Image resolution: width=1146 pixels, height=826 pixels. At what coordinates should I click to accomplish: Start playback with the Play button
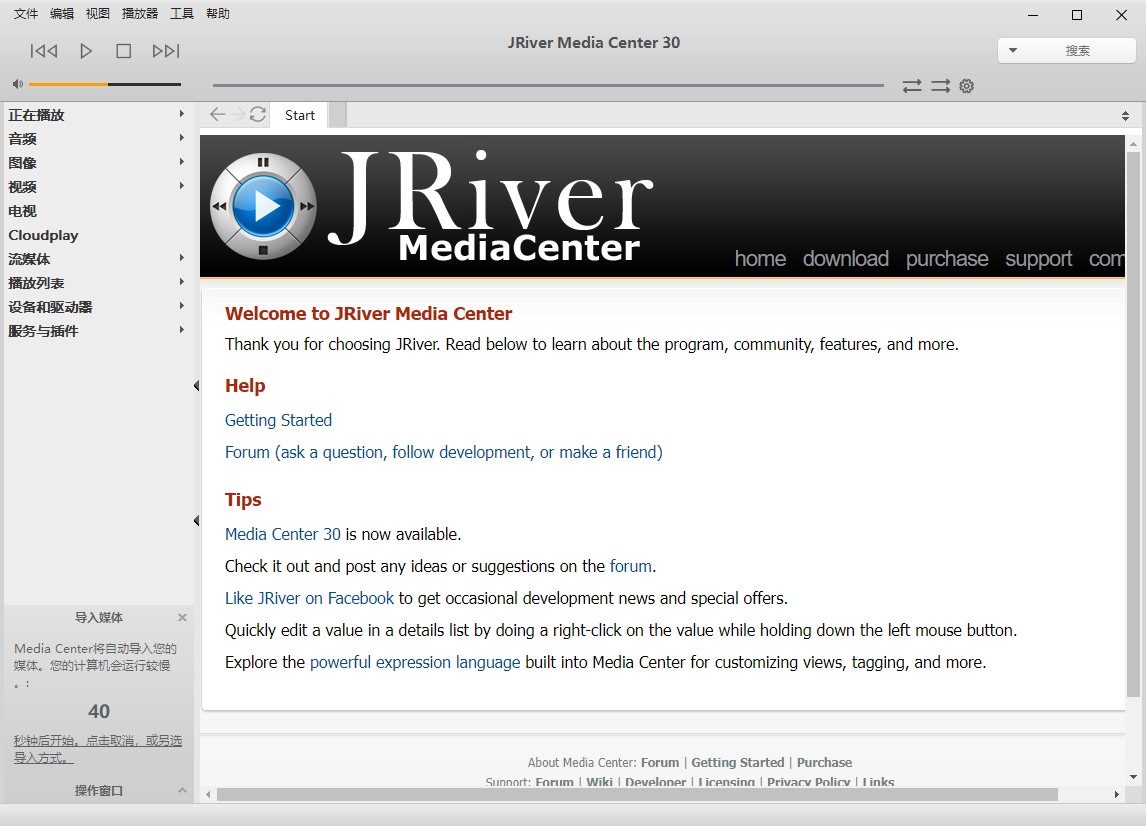point(86,51)
